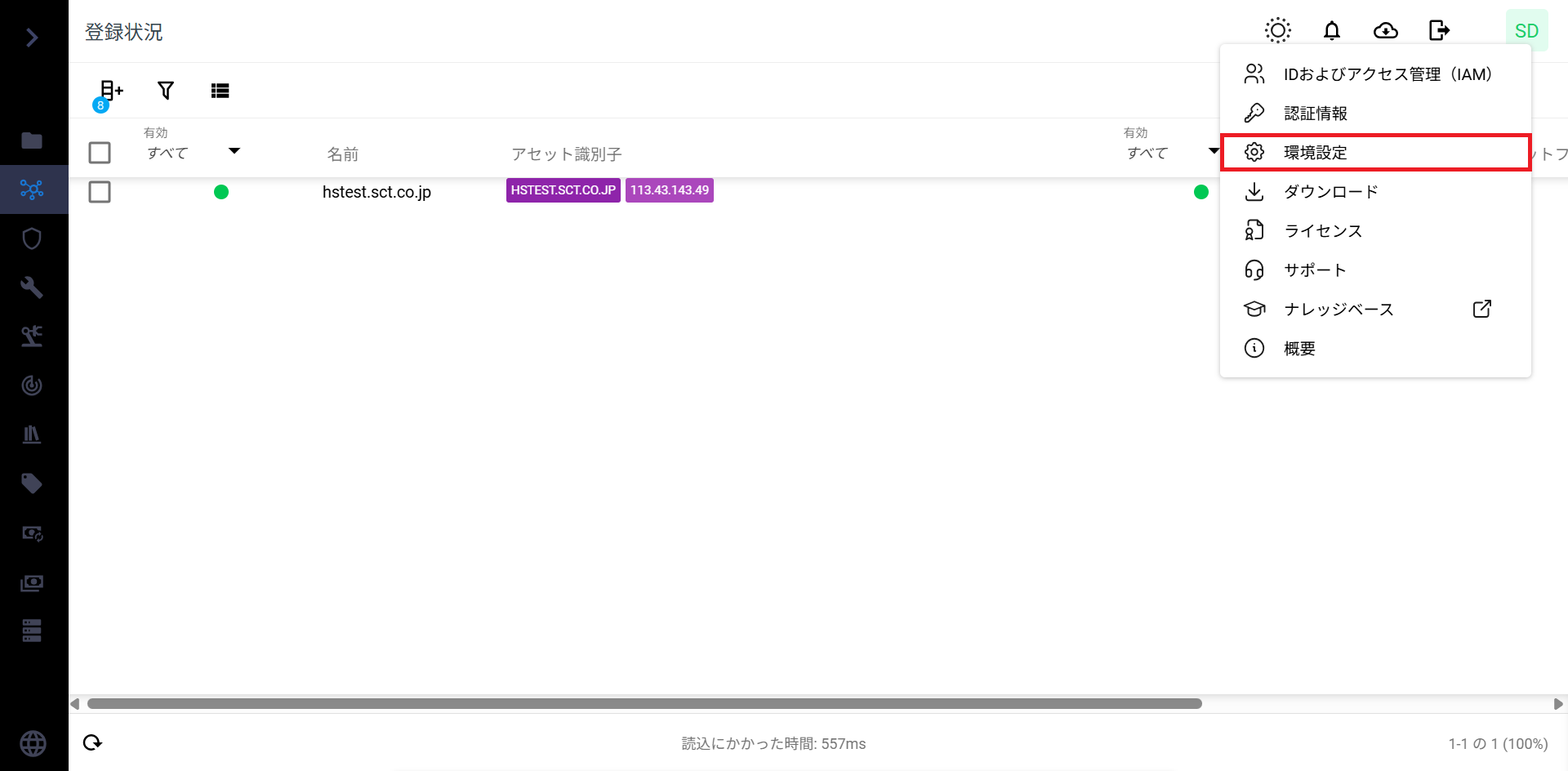Check the hstest.sct.co.jp row checkbox
Viewport: 1568px width, 771px height.
click(x=100, y=192)
